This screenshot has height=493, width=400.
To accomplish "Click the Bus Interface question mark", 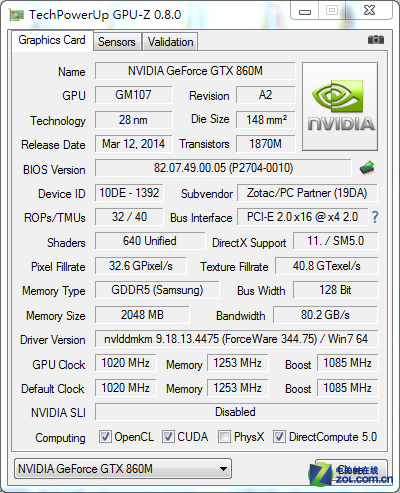I will pos(375,217).
